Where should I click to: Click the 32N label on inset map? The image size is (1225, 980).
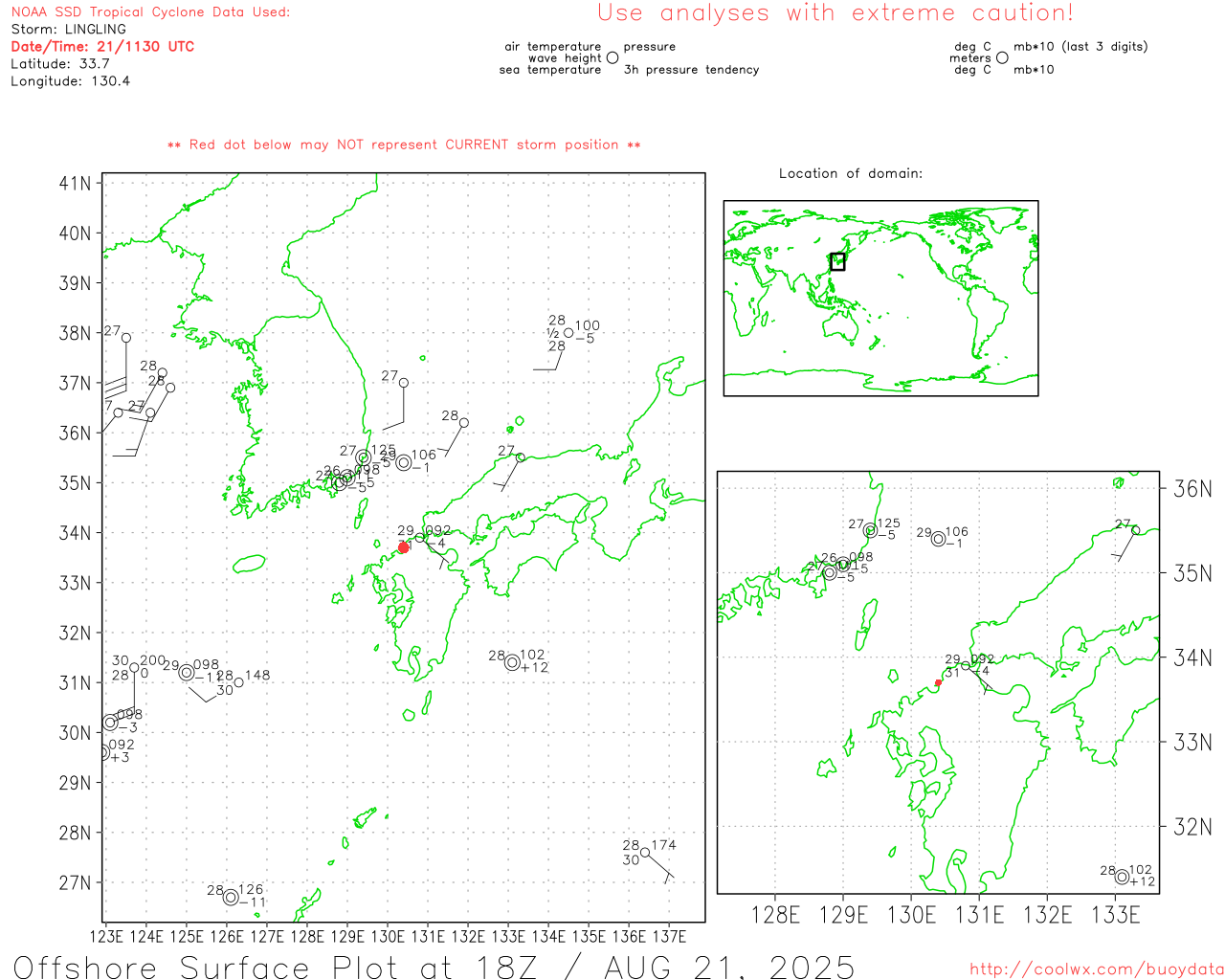1192,827
